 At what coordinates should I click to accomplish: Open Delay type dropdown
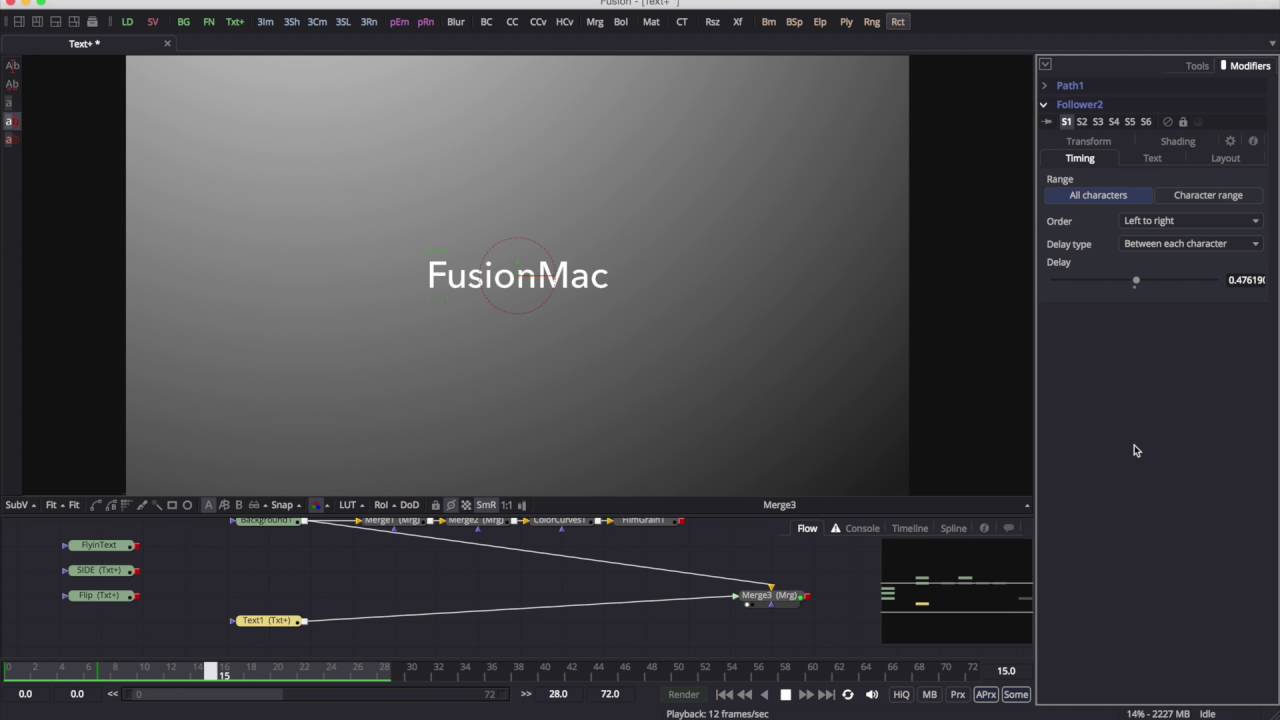[1191, 244]
